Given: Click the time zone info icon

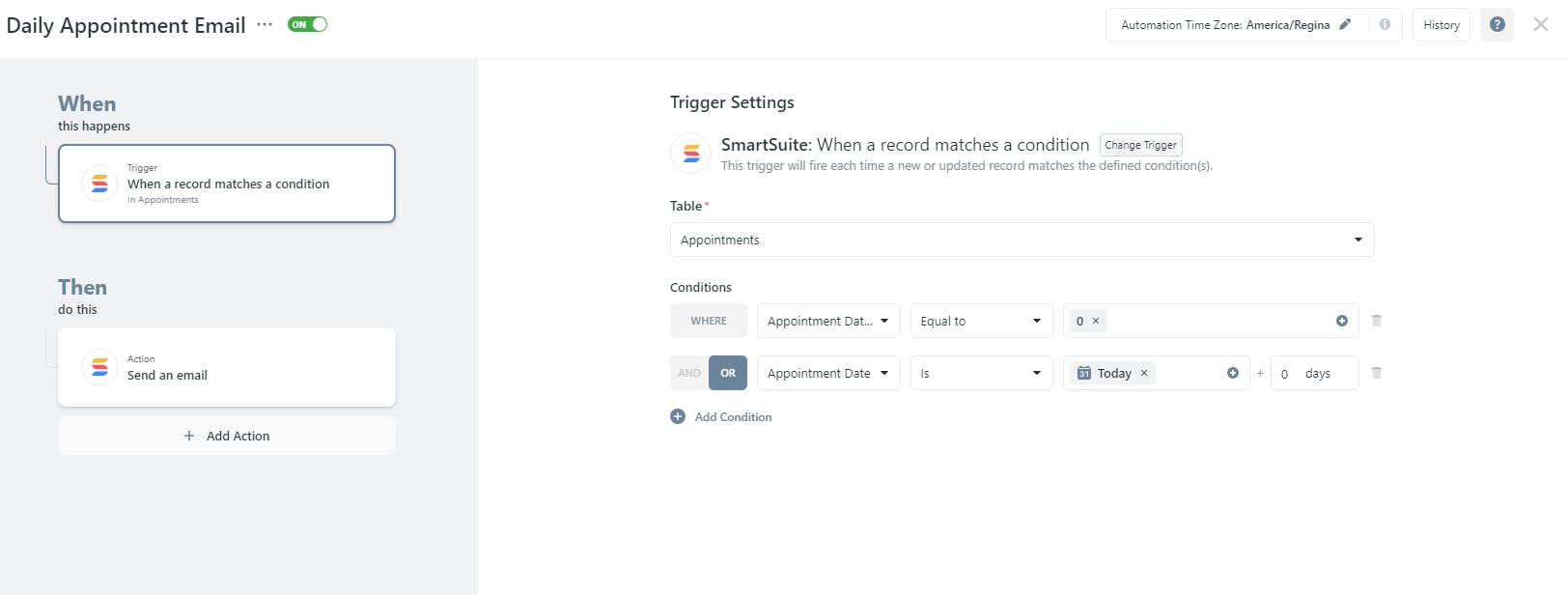Looking at the screenshot, I should point(1385,25).
